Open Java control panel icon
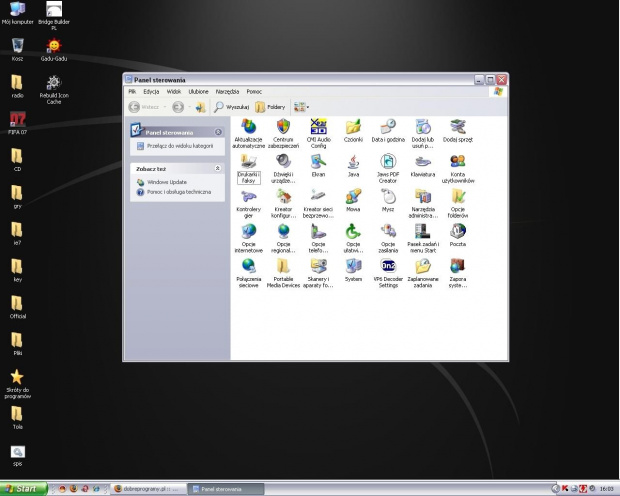 click(353, 165)
